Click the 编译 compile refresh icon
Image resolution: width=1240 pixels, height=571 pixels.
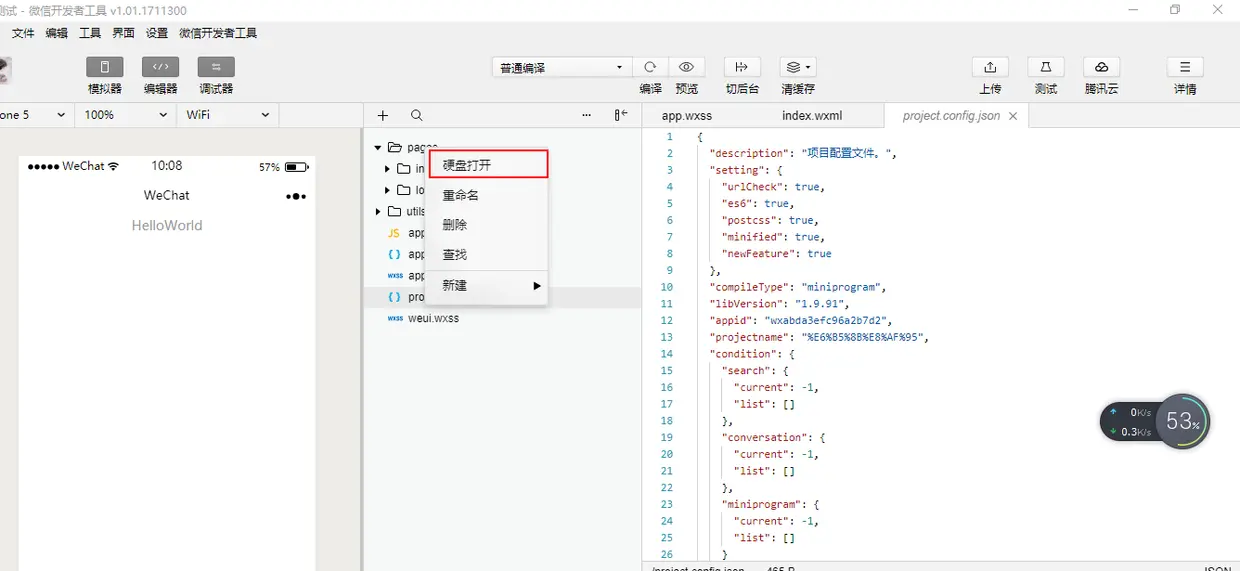pos(650,67)
